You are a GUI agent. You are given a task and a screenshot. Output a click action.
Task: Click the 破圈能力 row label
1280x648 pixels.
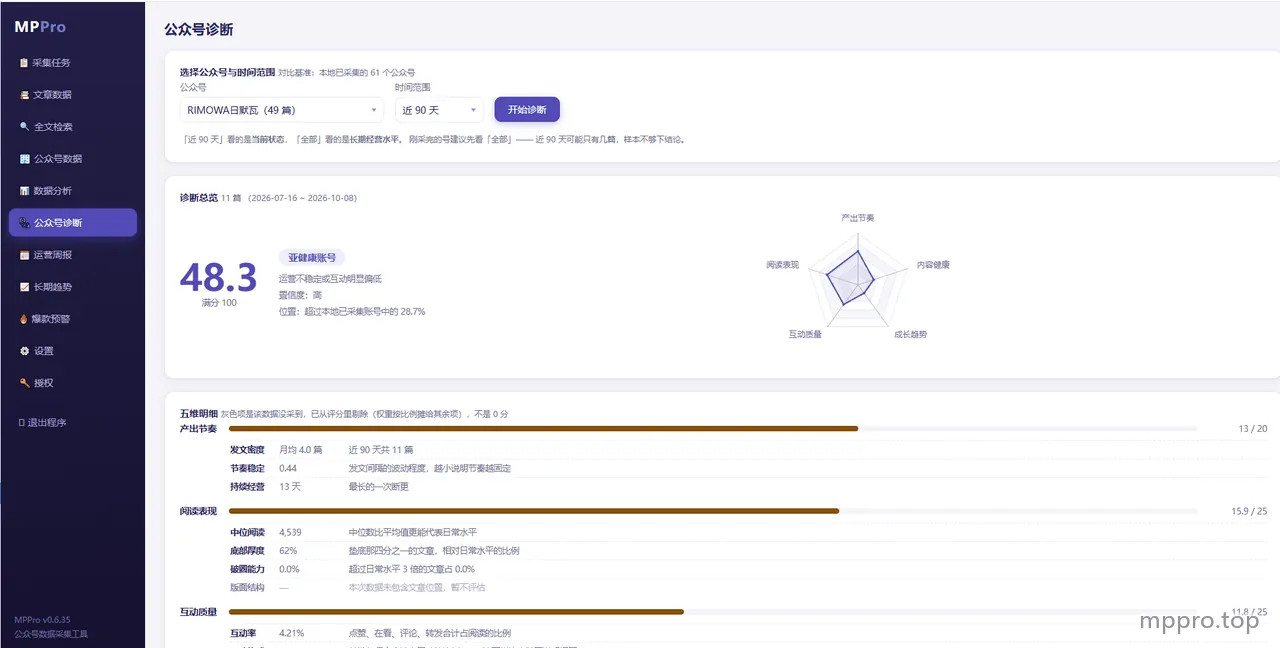[247, 569]
